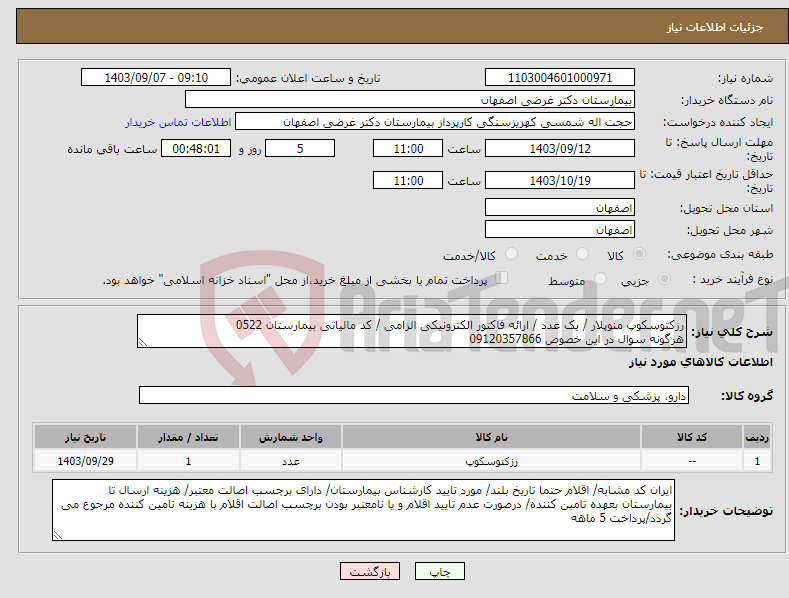Click the جزئیات اطلاعات نیاز page header
This screenshot has width=789, height=598.
[715, 27]
